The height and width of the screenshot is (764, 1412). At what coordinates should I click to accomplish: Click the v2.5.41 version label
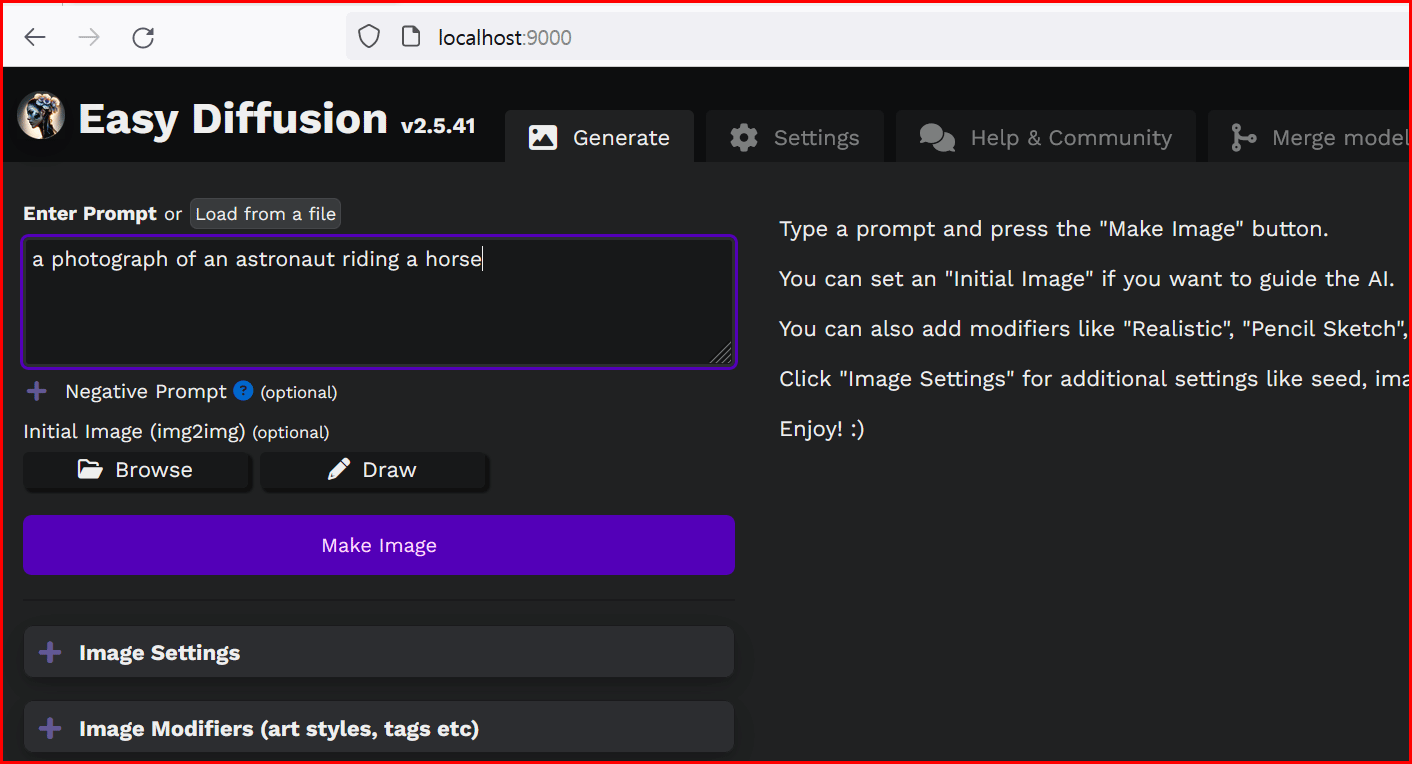coord(438,126)
